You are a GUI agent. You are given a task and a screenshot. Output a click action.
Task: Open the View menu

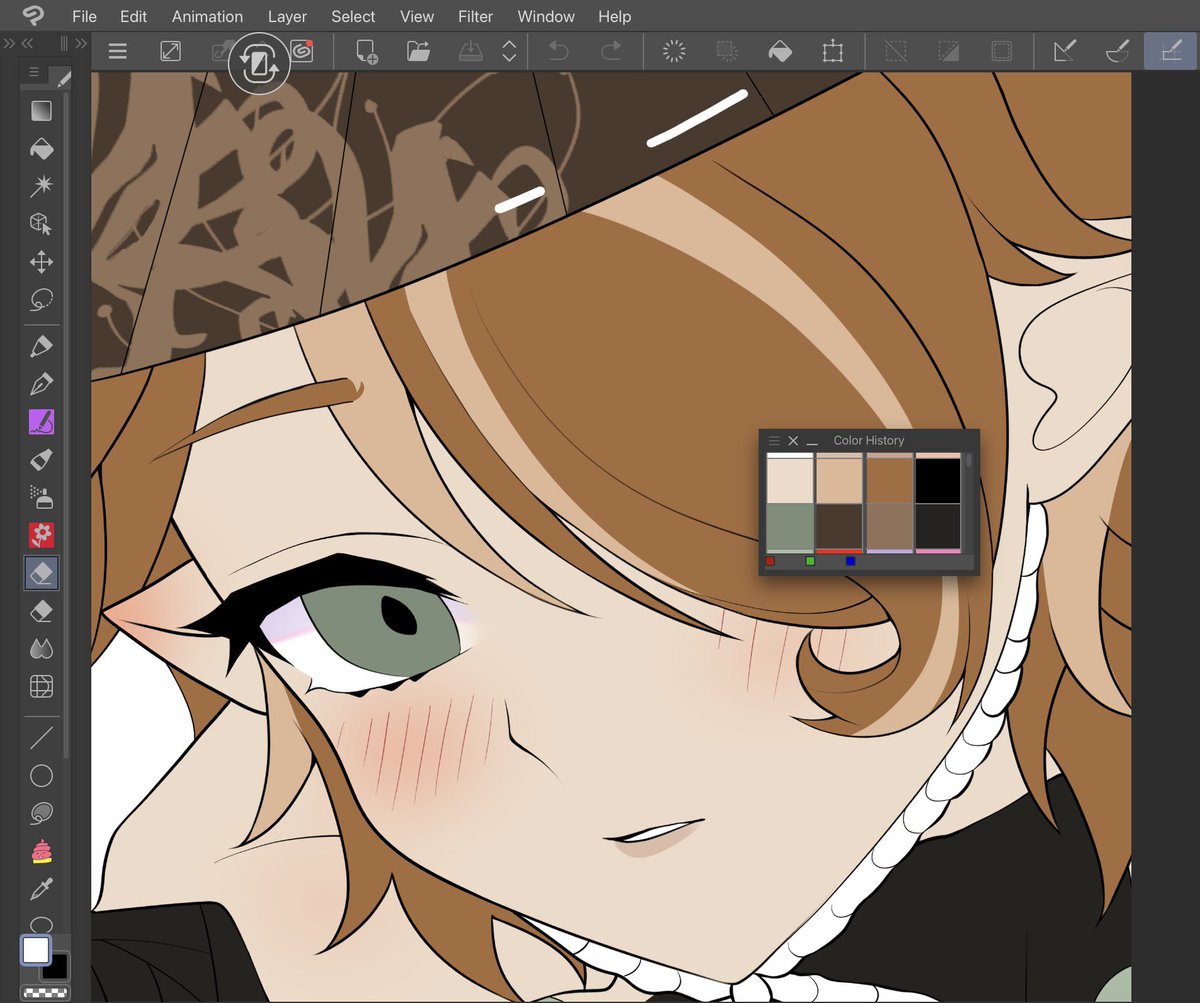pos(417,17)
